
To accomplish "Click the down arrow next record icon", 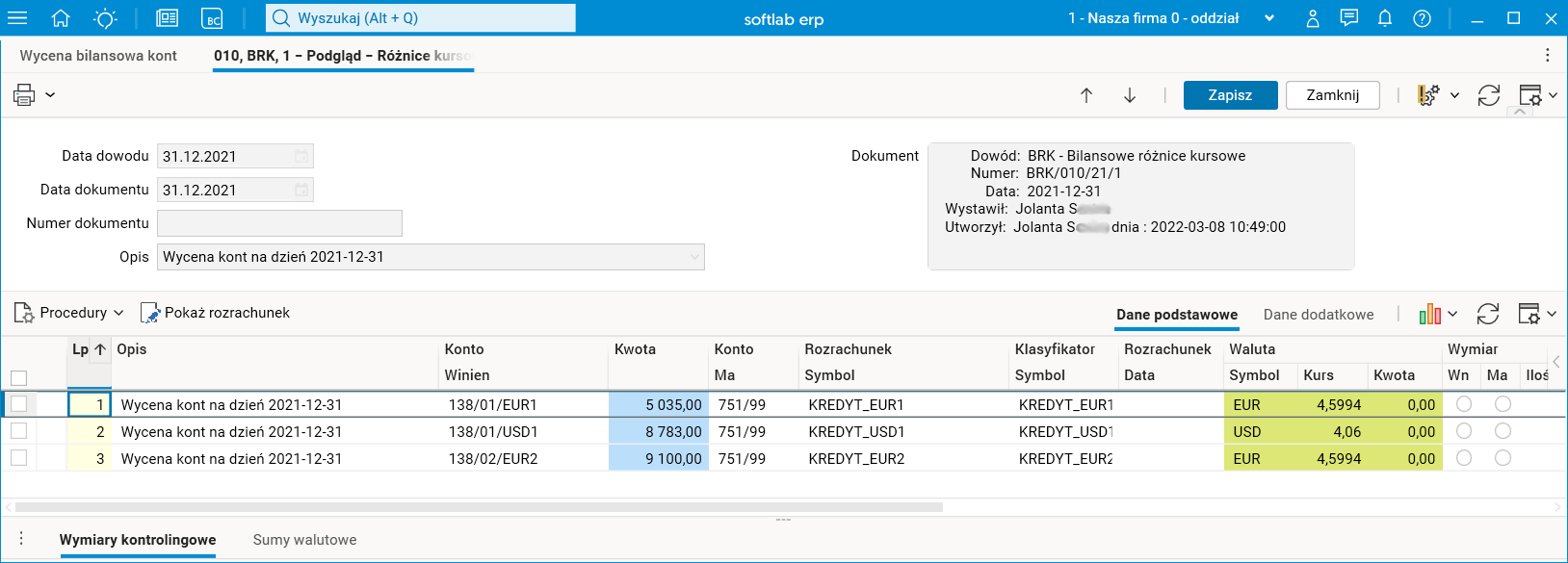I will pyautogui.click(x=1130, y=95).
